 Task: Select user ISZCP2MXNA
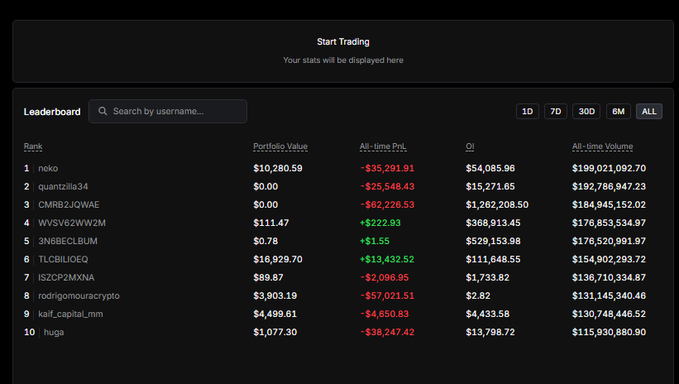point(66,278)
